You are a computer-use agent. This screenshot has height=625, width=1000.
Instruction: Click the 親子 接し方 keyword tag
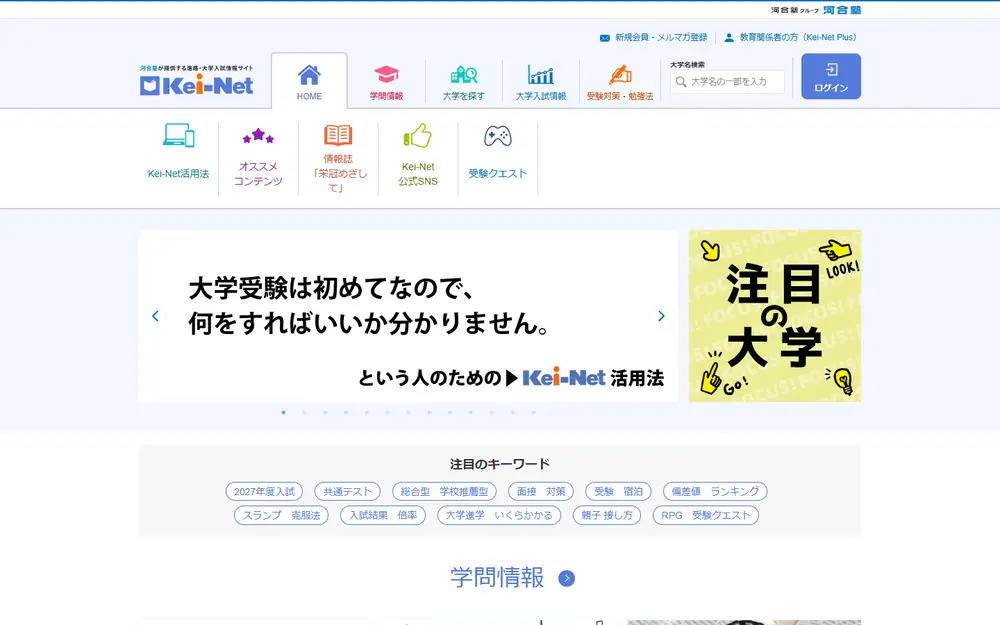(x=607, y=515)
